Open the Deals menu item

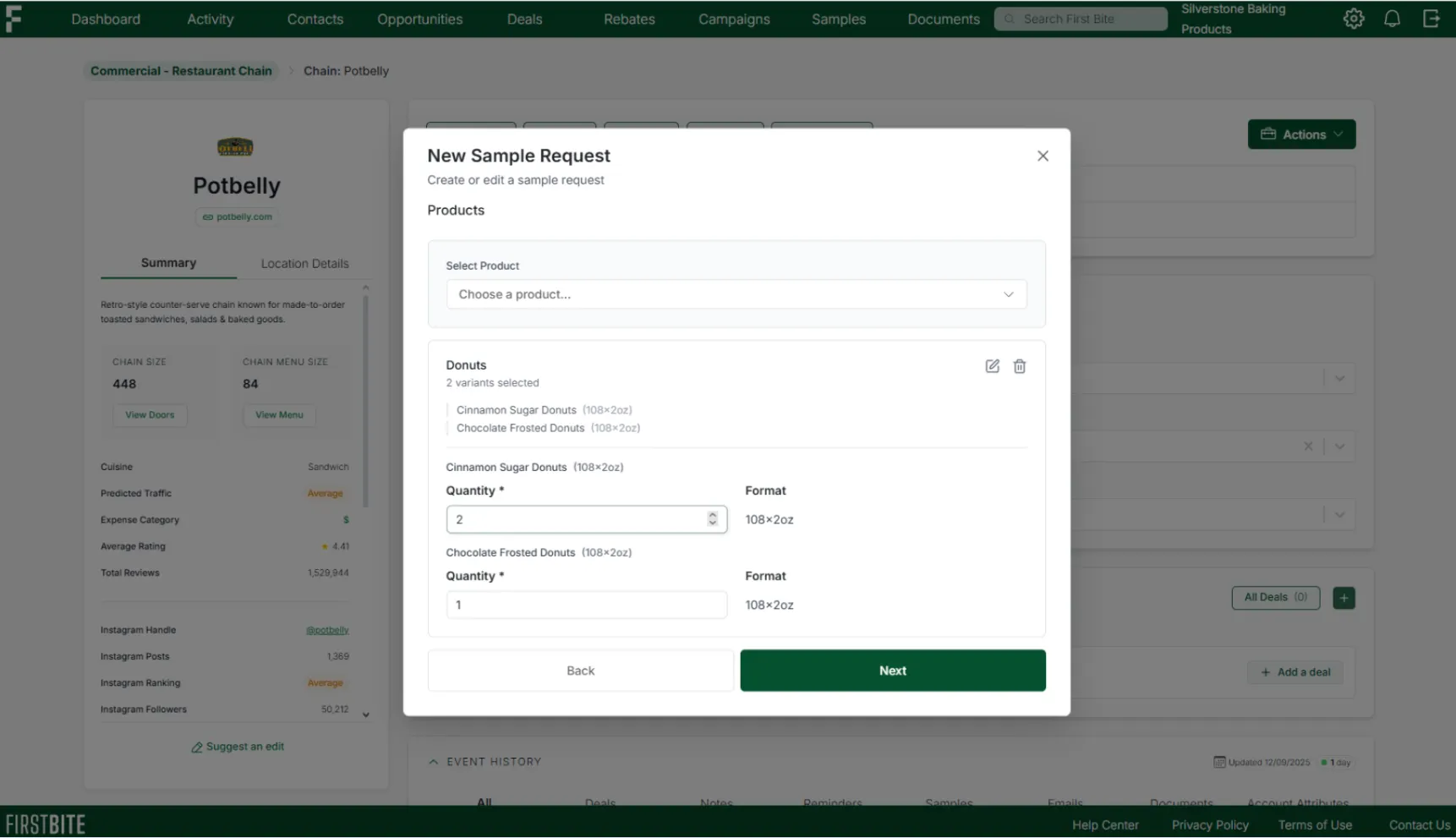point(524,19)
